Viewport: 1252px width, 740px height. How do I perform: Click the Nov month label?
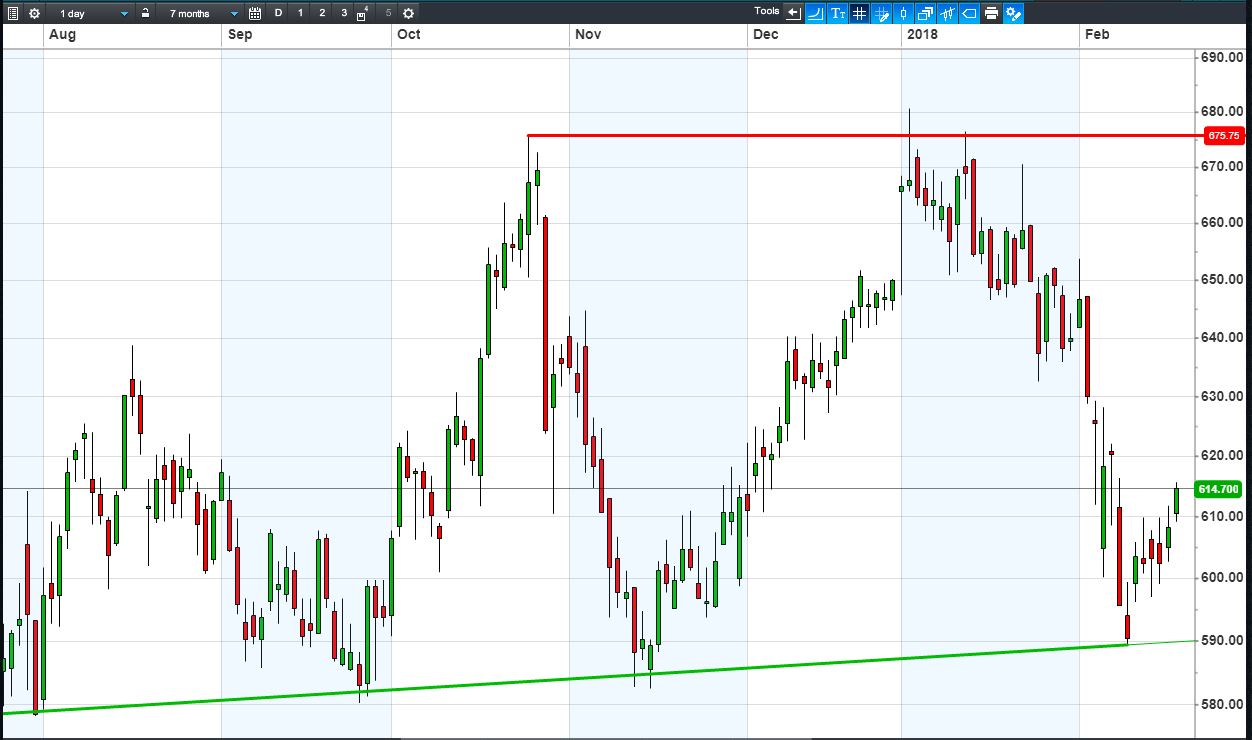[x=588, y=34]
